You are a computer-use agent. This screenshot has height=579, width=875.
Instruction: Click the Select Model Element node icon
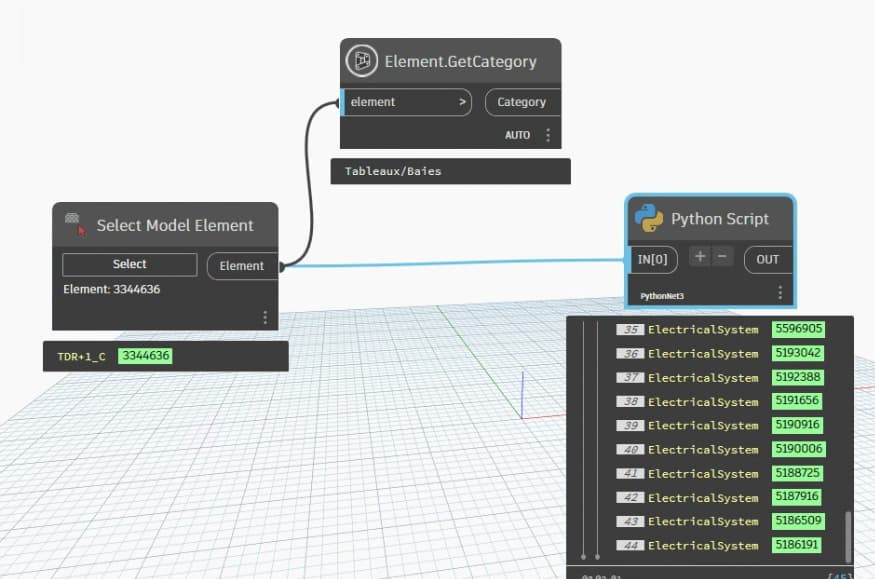[75, 224]
